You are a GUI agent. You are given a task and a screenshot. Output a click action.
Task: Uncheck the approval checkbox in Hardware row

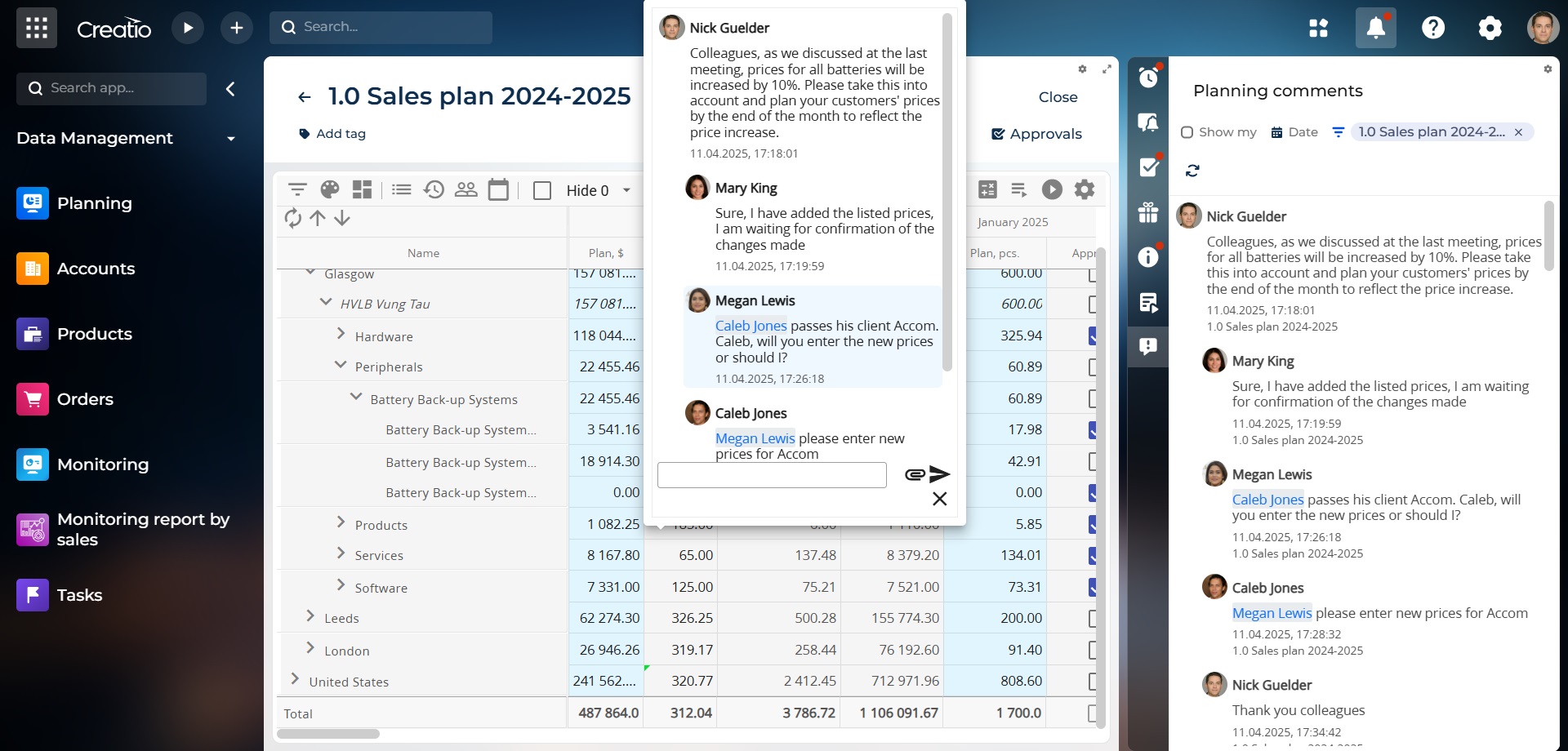(x=1092, y=336)
